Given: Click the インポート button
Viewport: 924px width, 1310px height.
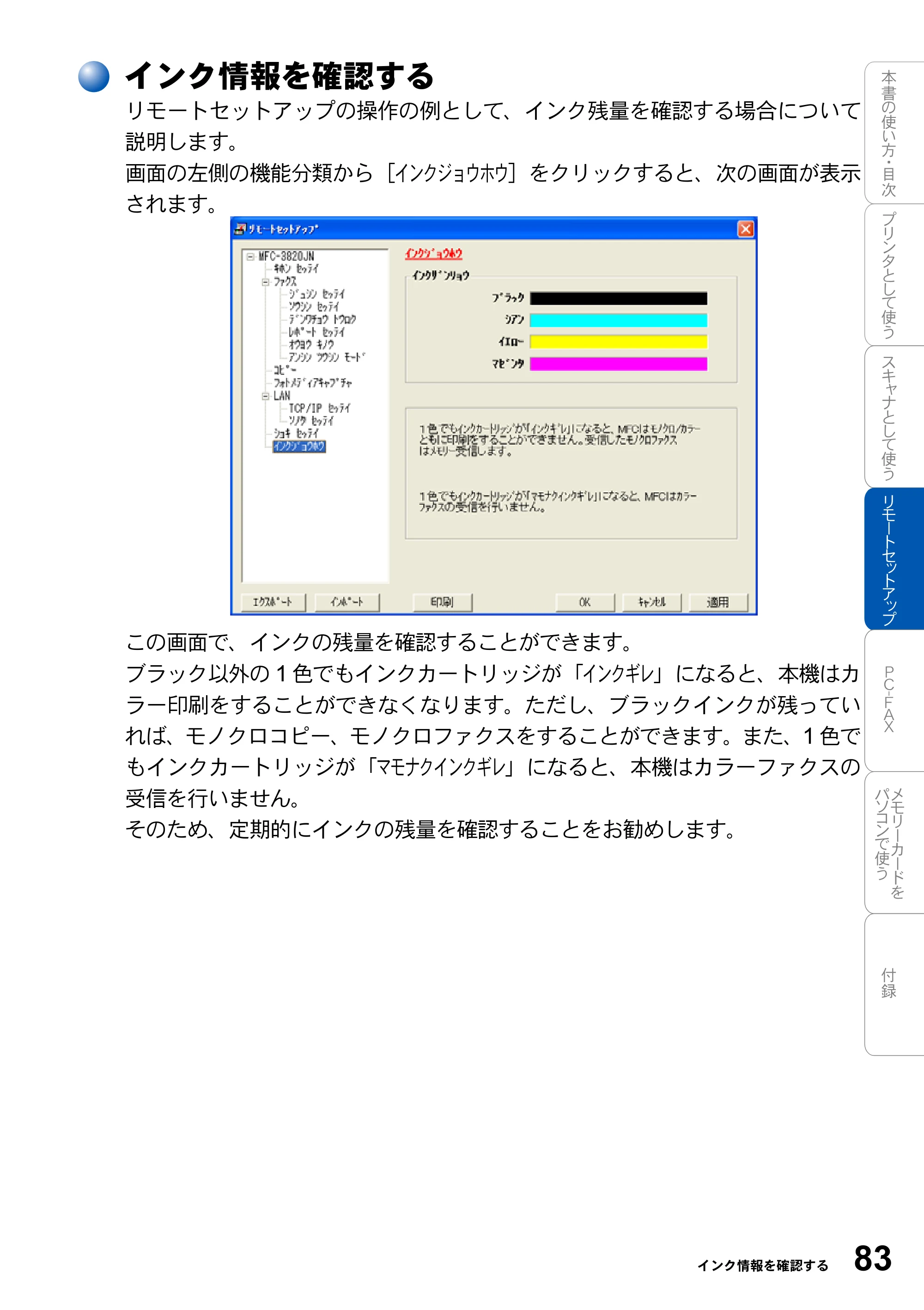Looking at the screenshot, I should [x=347, y=602].
